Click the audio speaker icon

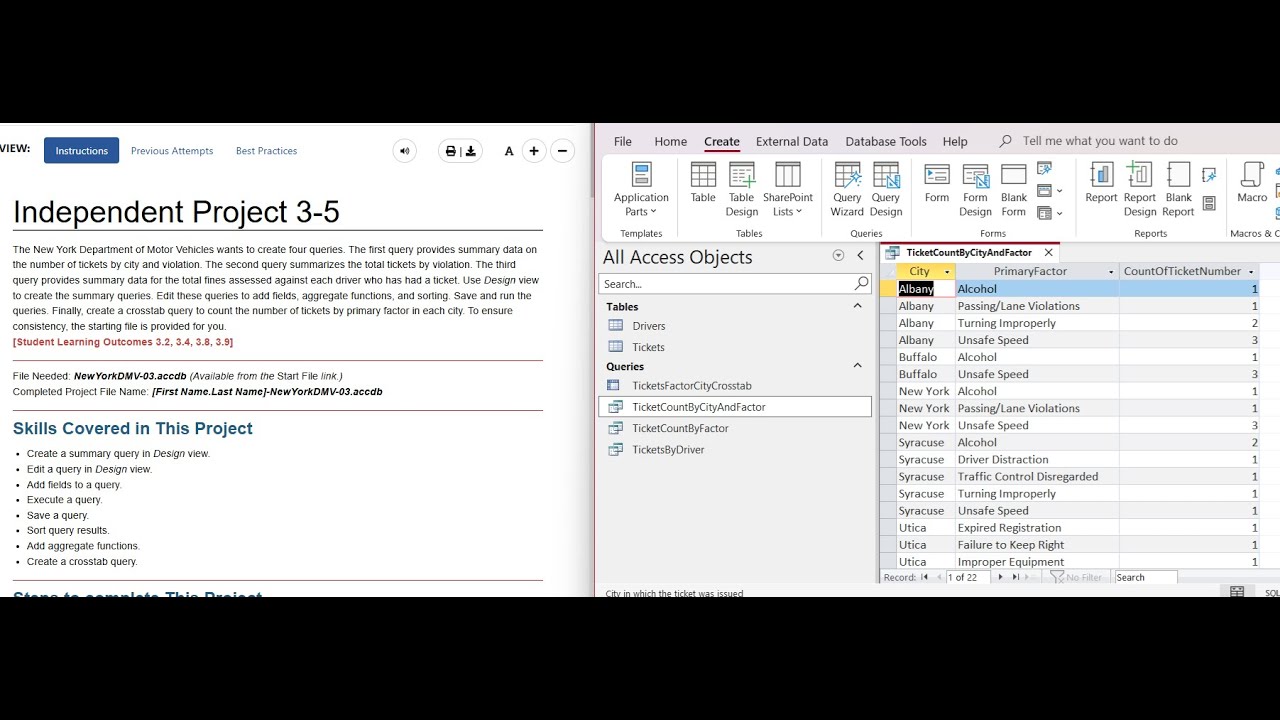click(404, 151)
